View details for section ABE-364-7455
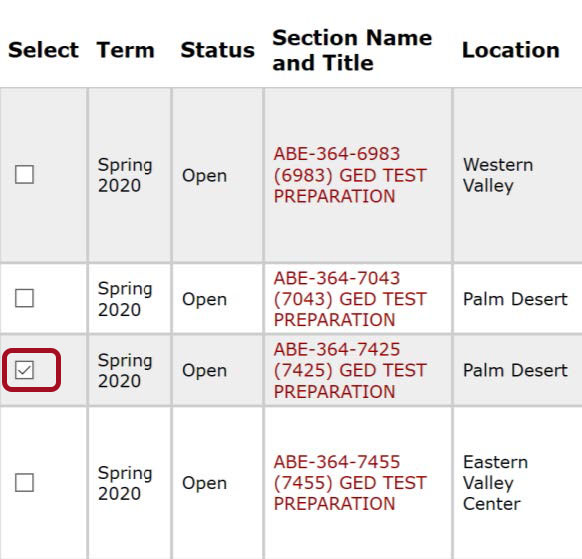Image resolution: width=582 pixels, height=559 pixels. click(350, 483)
